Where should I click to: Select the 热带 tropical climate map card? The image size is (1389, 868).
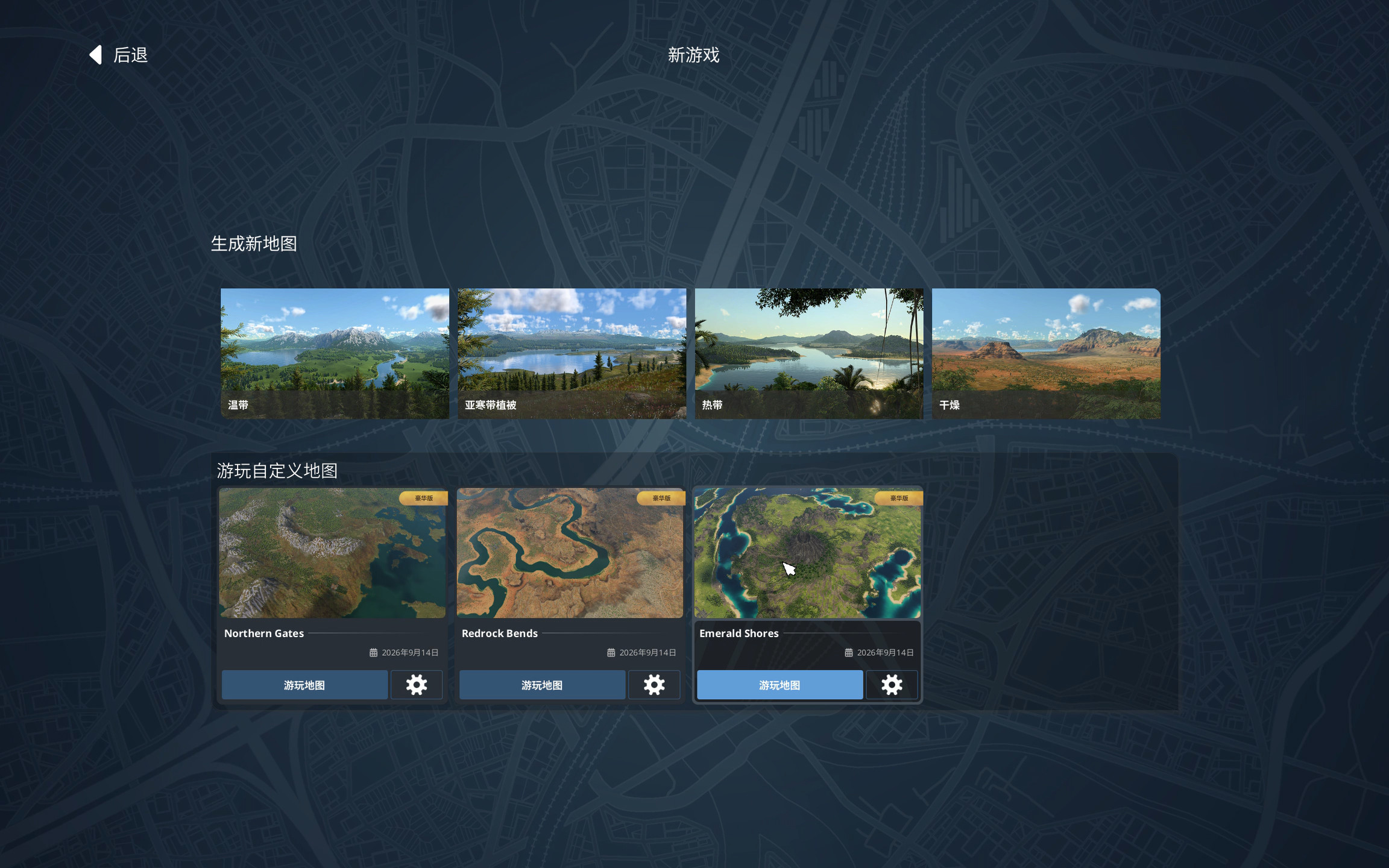809,353
